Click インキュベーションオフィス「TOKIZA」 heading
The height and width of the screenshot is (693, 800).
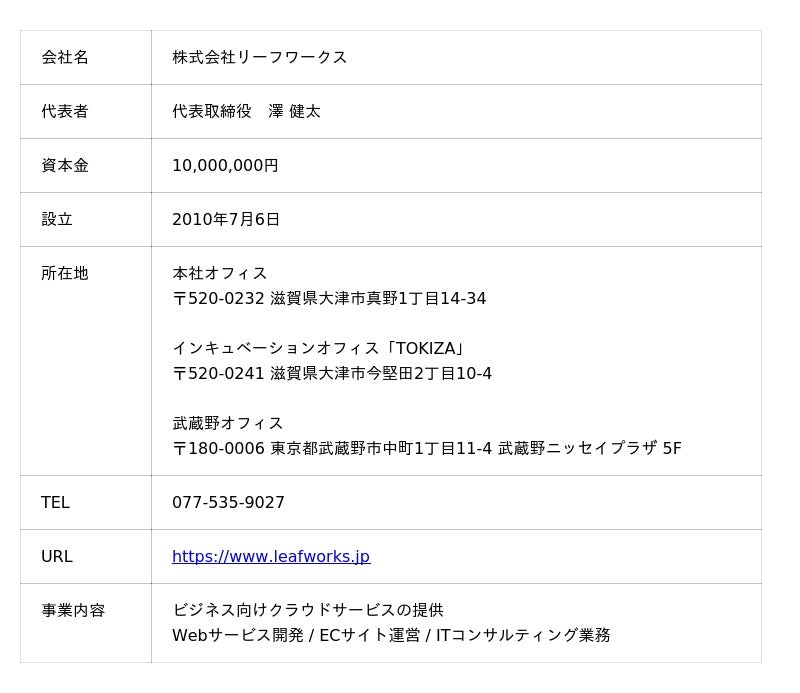coord(319,349)
